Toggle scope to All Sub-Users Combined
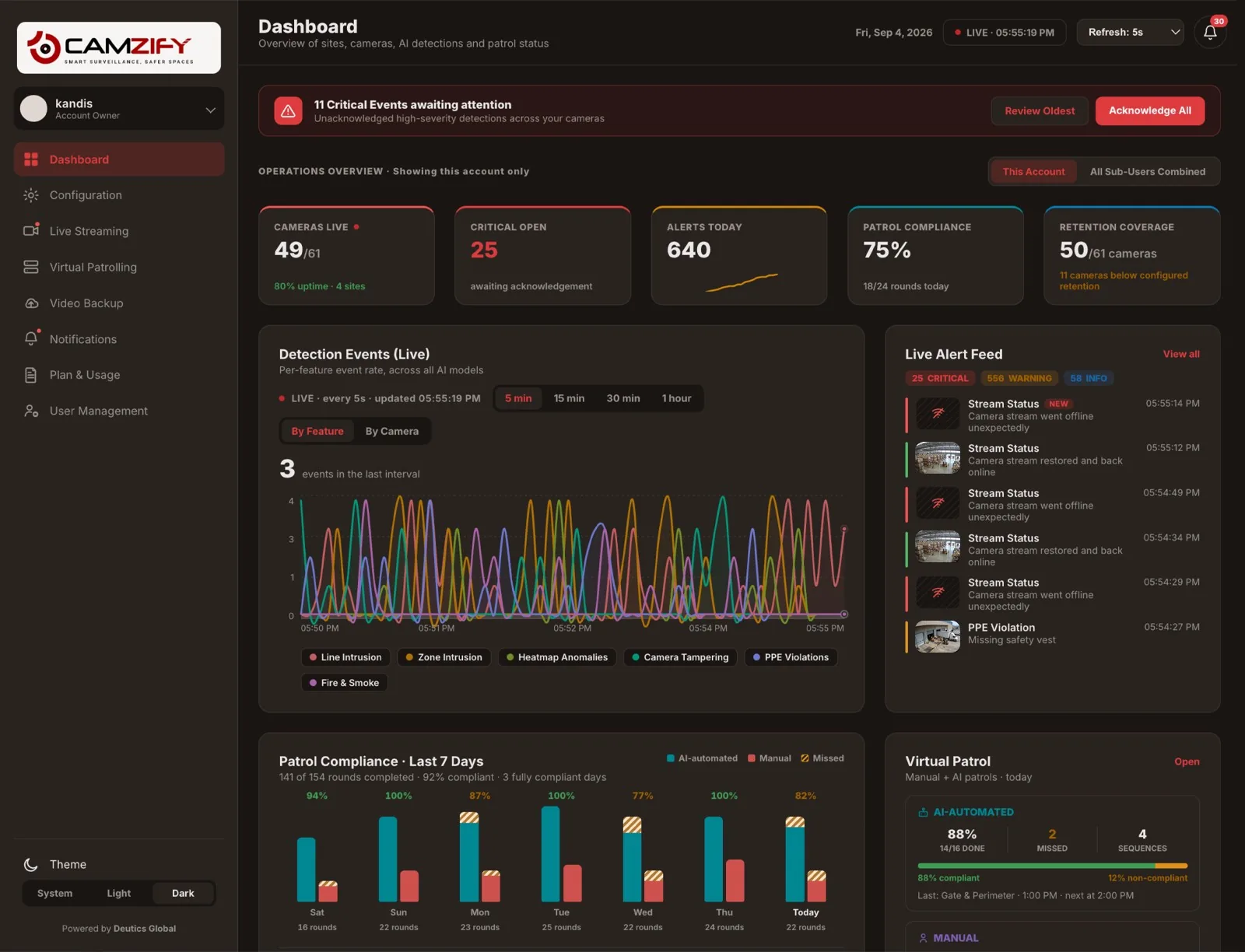1245x952 pixels. click(x=1147, y=172)
